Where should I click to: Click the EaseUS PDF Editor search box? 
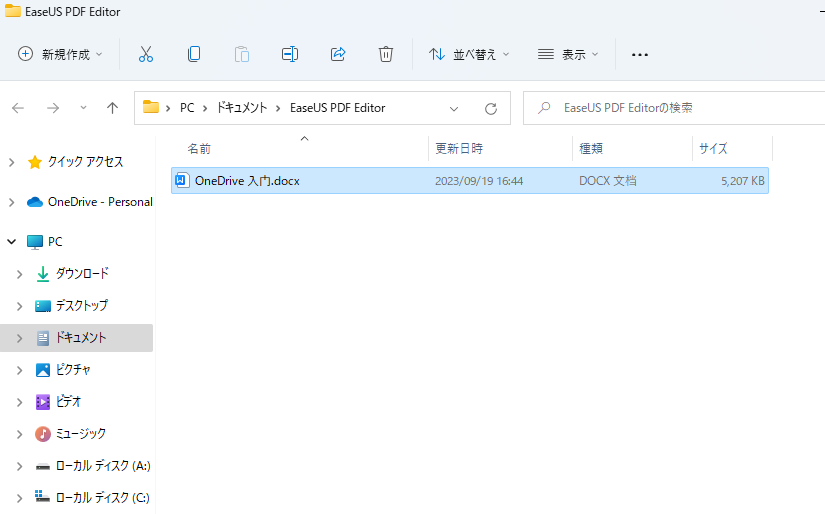pos(670,108)
